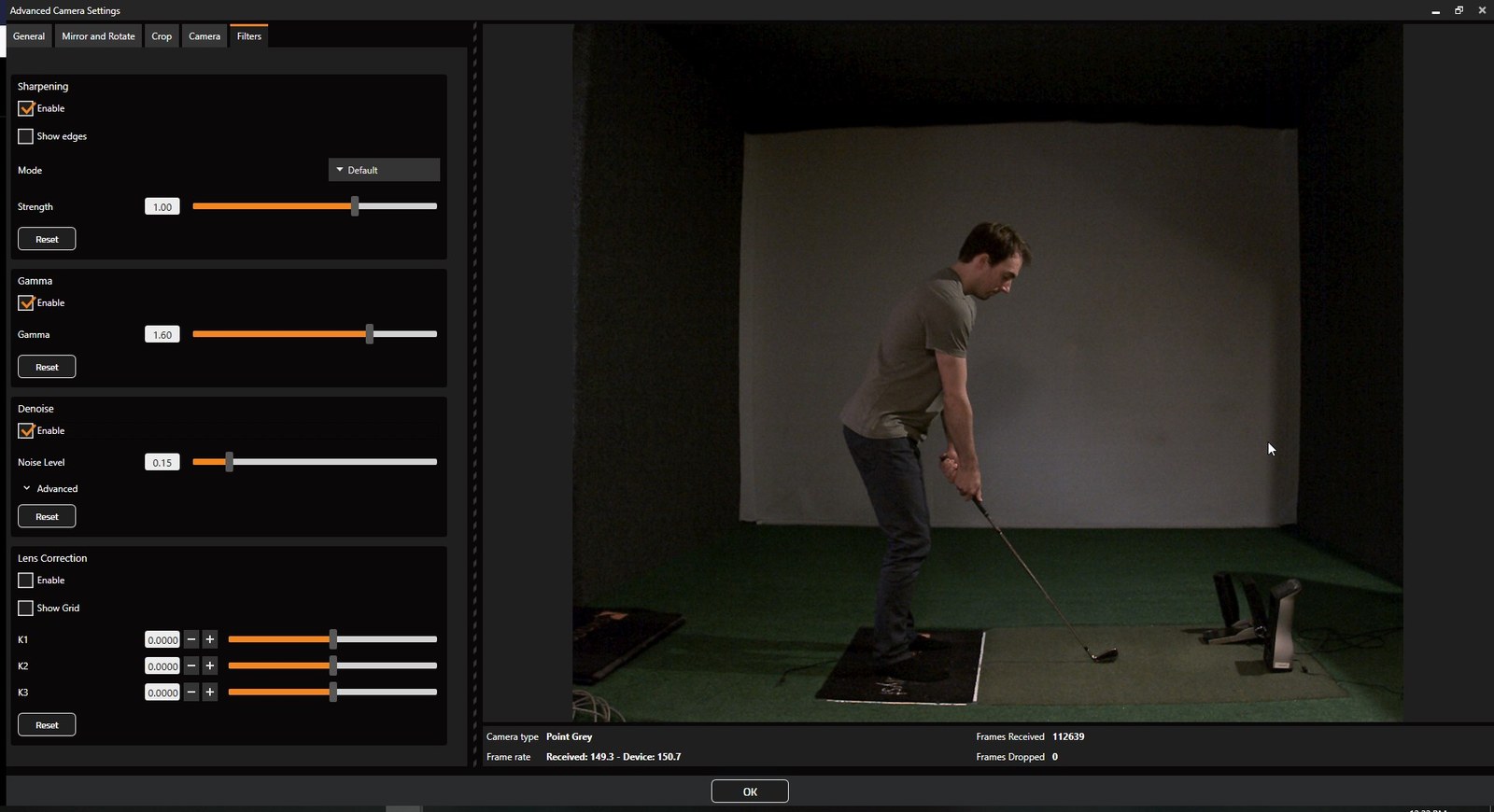Enable the Show edges checkbox
Screen dimensions: 1494x812
tap(26, 136)
